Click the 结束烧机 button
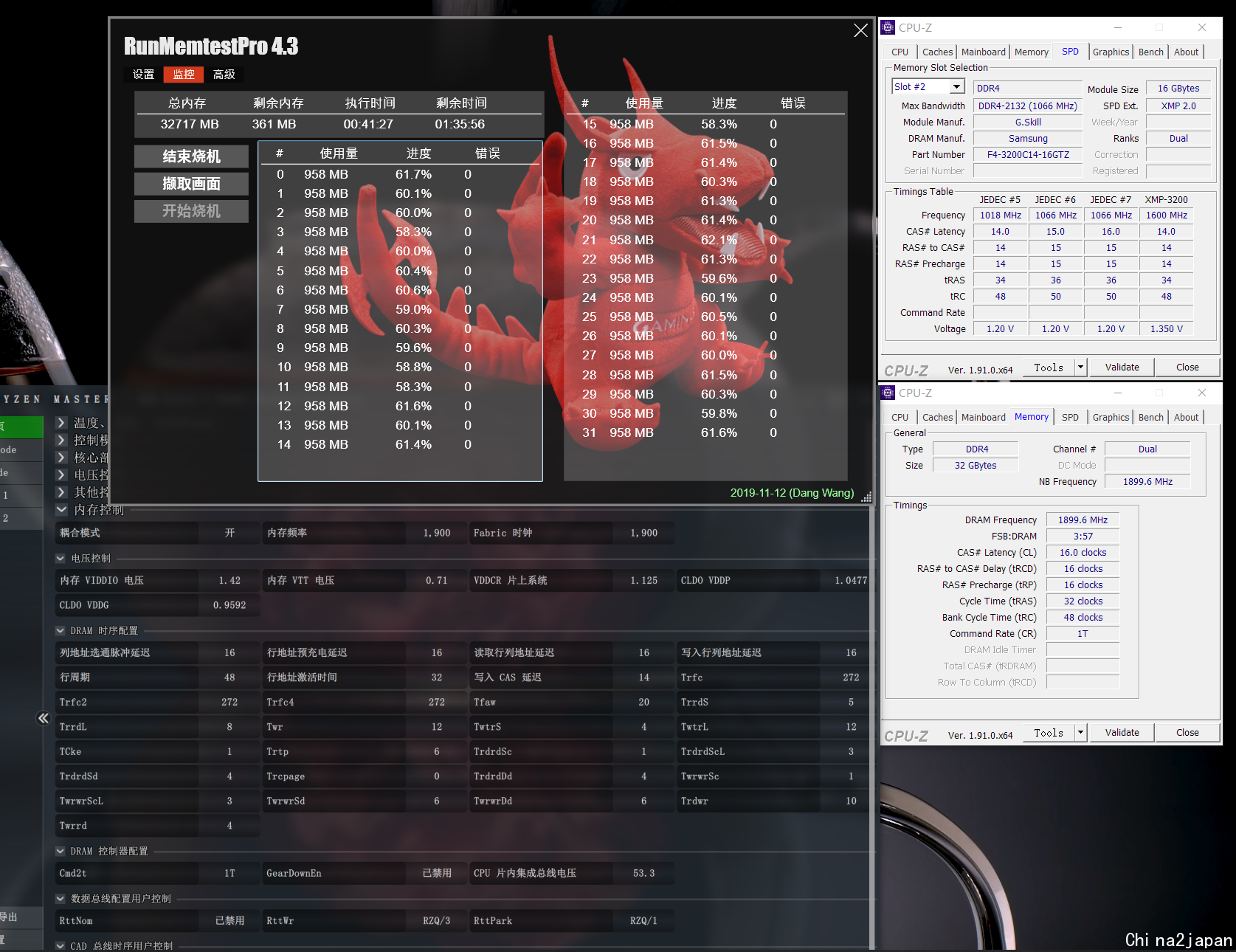1236x952 pixels. tap(191, 156)
